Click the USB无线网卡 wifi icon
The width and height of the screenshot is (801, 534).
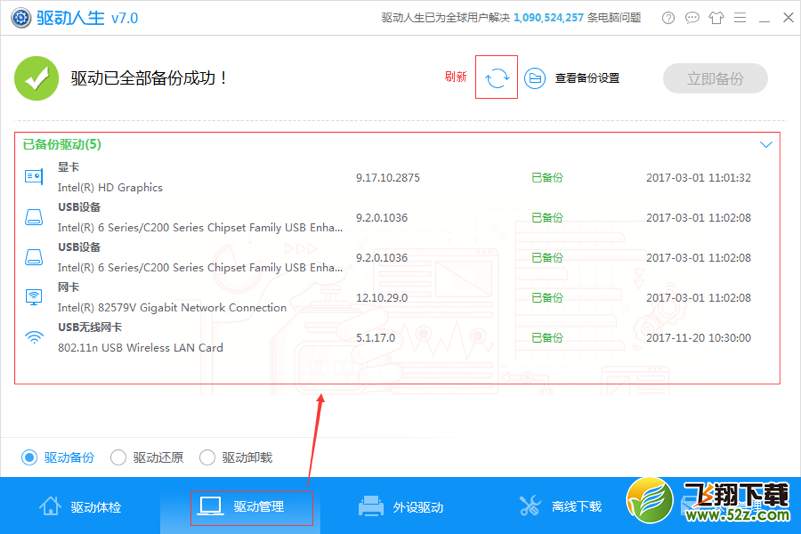point(34,337)
